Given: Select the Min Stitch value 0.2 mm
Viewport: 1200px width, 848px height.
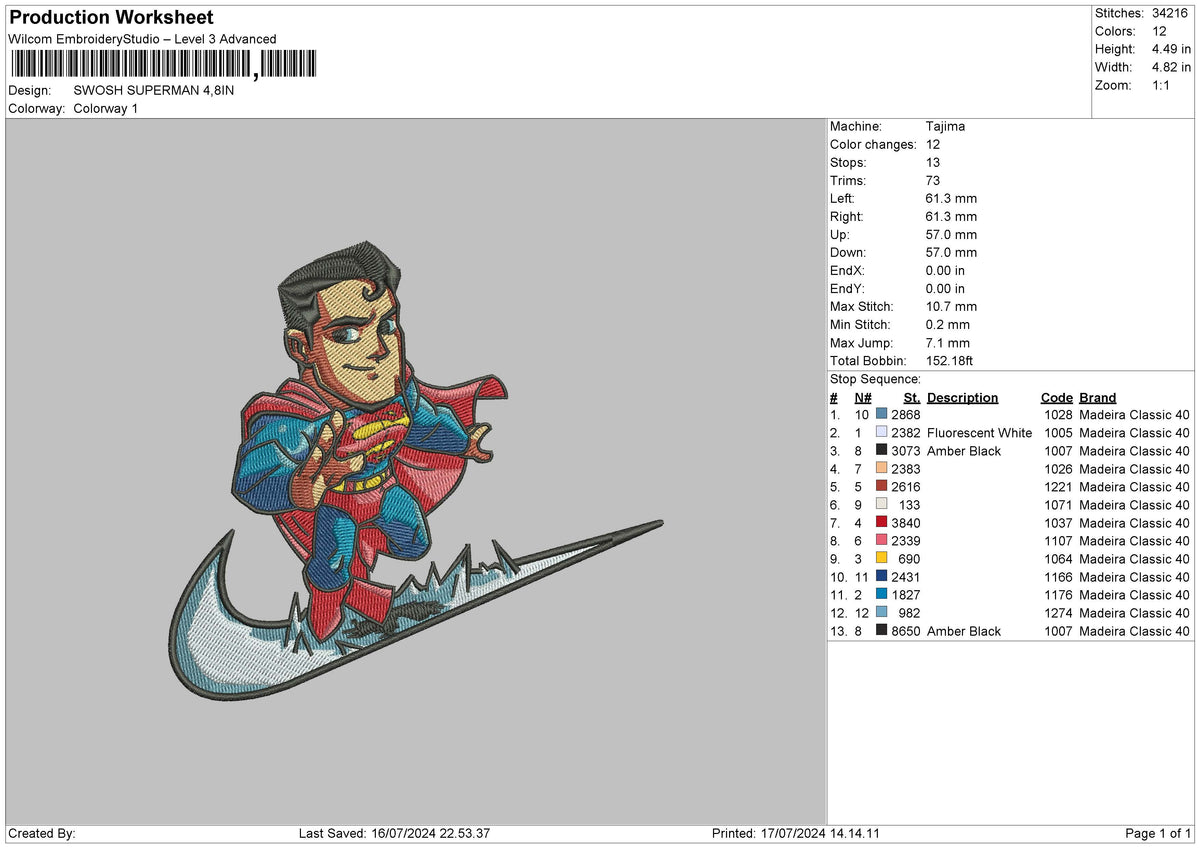Looking at the screenshot, I should click(x=948, y=325).
